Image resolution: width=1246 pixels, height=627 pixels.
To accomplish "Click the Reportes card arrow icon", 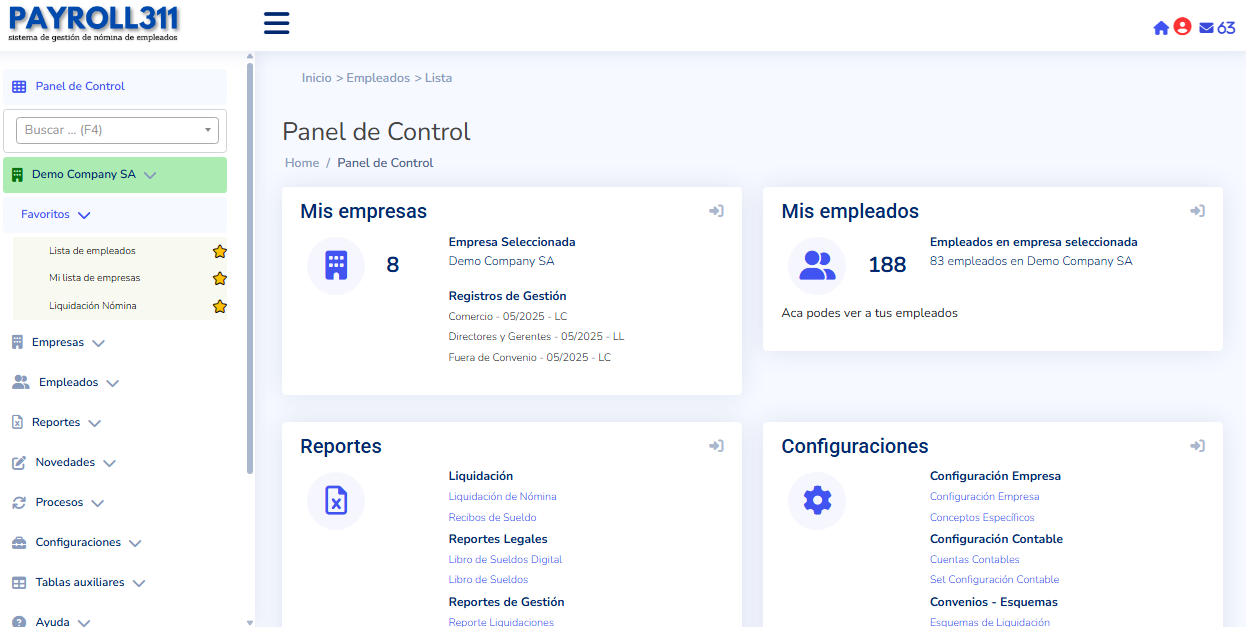I will 716,446.
